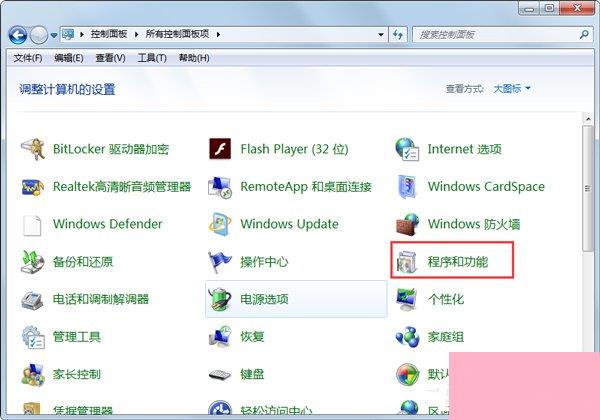The width and height of the screenshot is (600, 420).
Task: Minimize the control panel window
Action: pyautogui.click(x=530, y=8)
